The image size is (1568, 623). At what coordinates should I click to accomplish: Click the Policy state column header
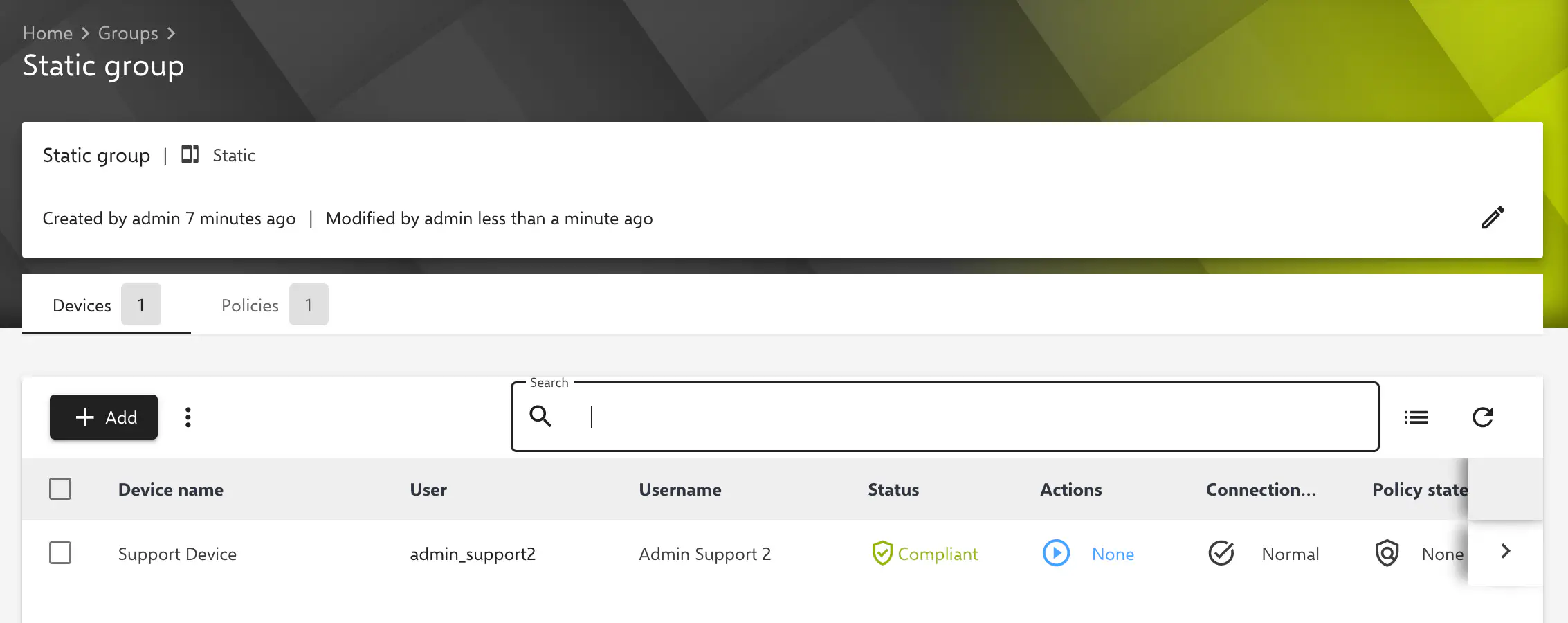(1419, 489)
